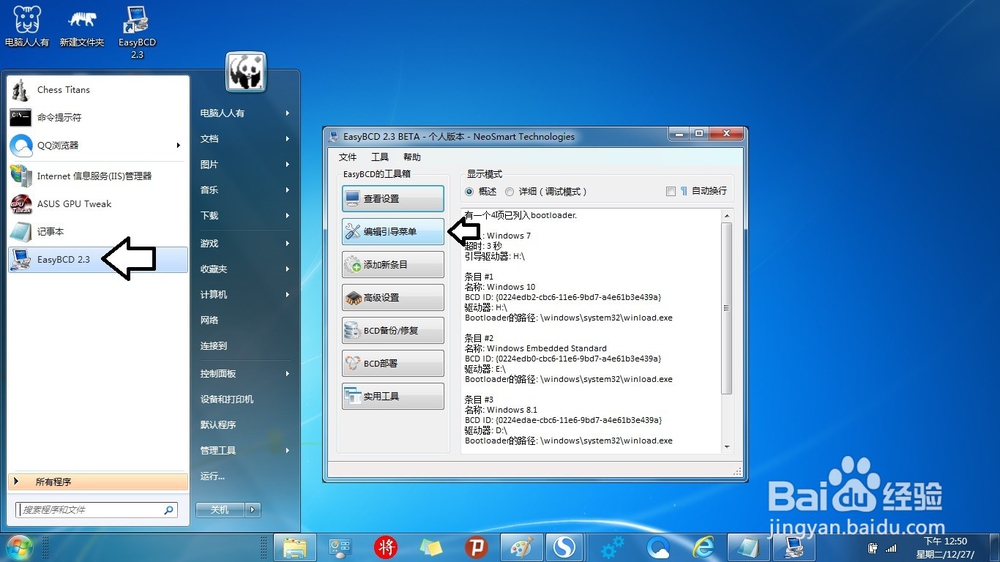Open the 电脑人人有 desktop icon

pyautogui.click(x=27, y=26)
